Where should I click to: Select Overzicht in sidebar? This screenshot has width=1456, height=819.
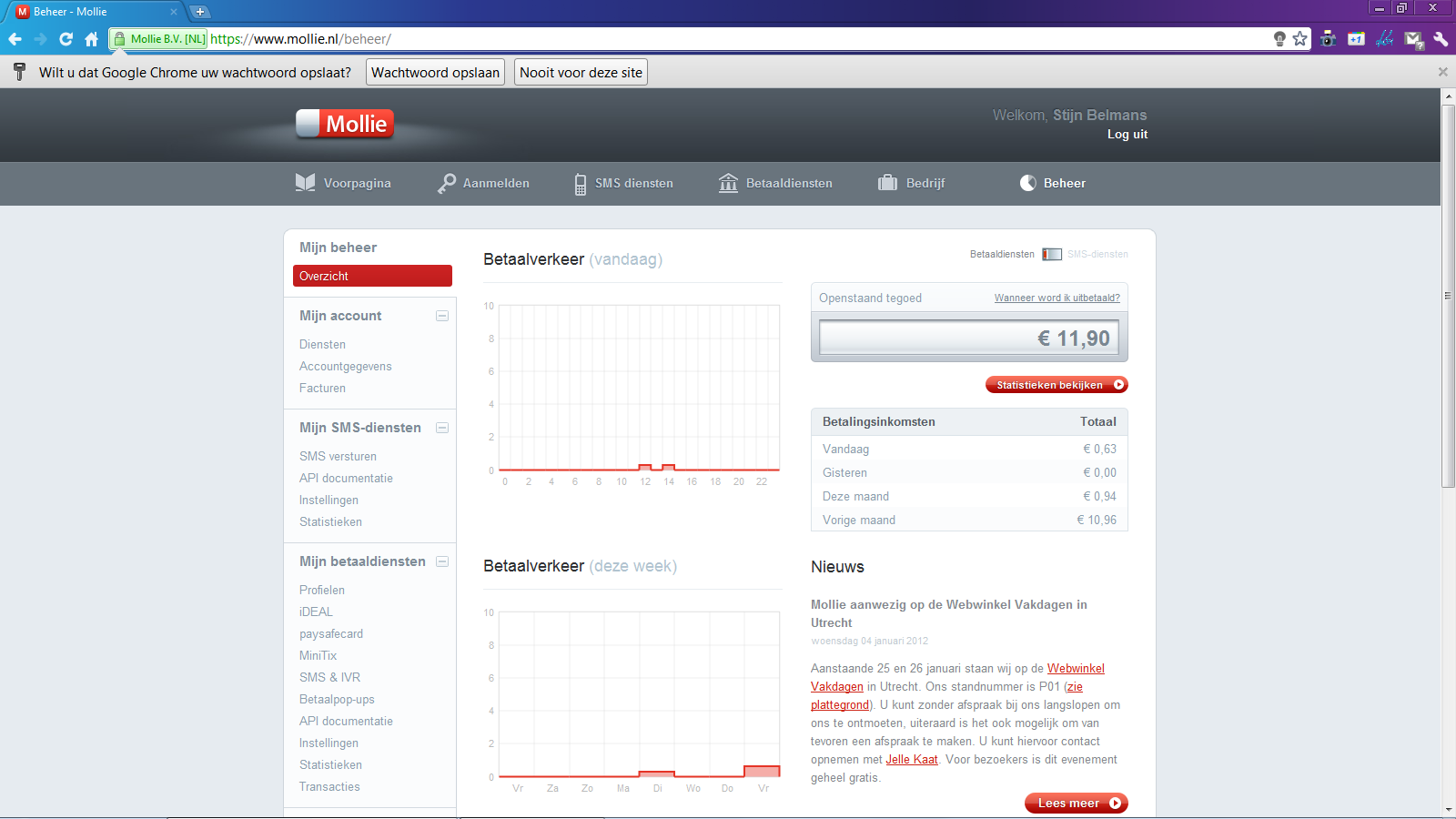[372, 276]
